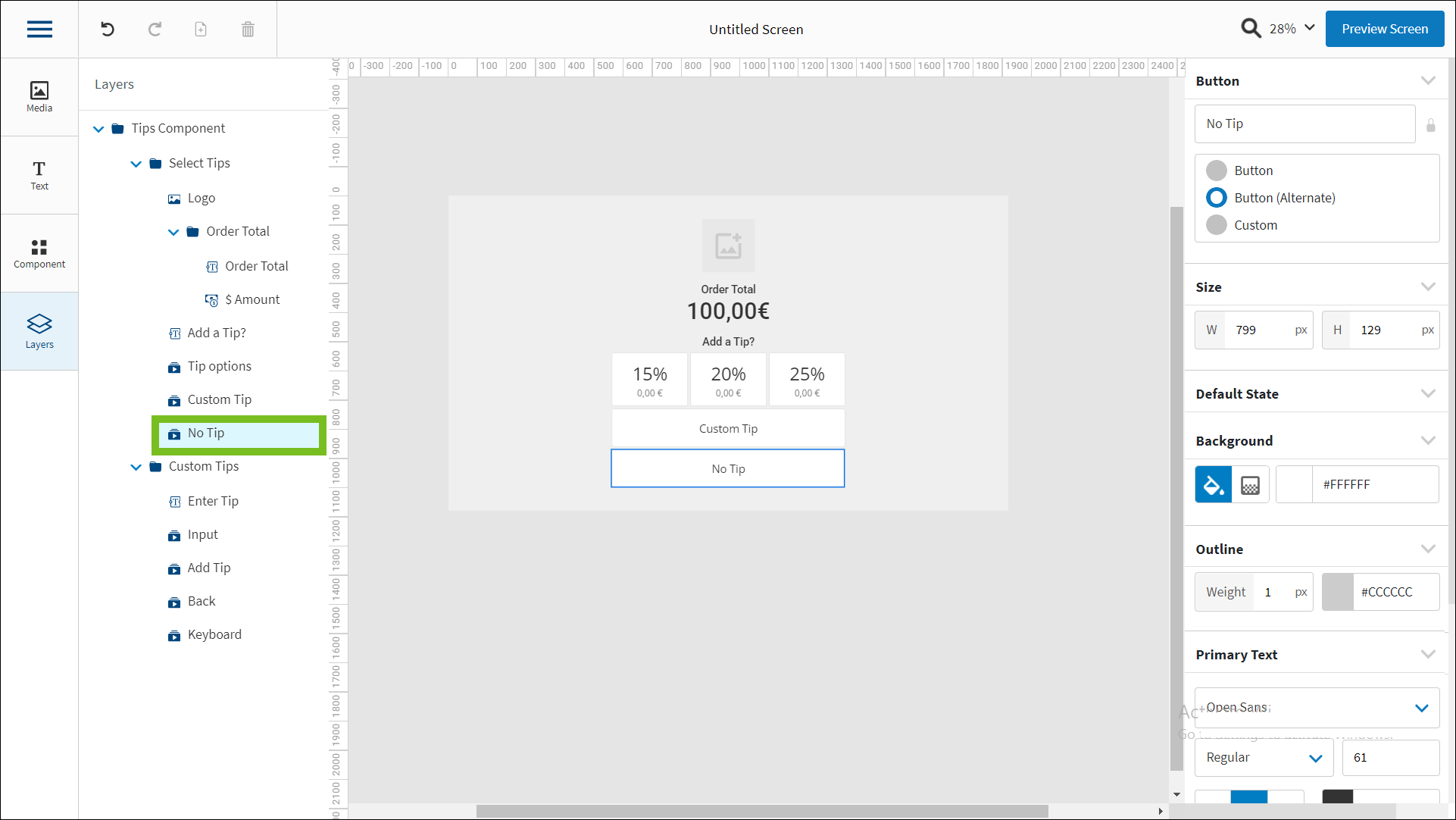Click the duplicate page icon
The image size is (1456, 820).
pos(201,29)
